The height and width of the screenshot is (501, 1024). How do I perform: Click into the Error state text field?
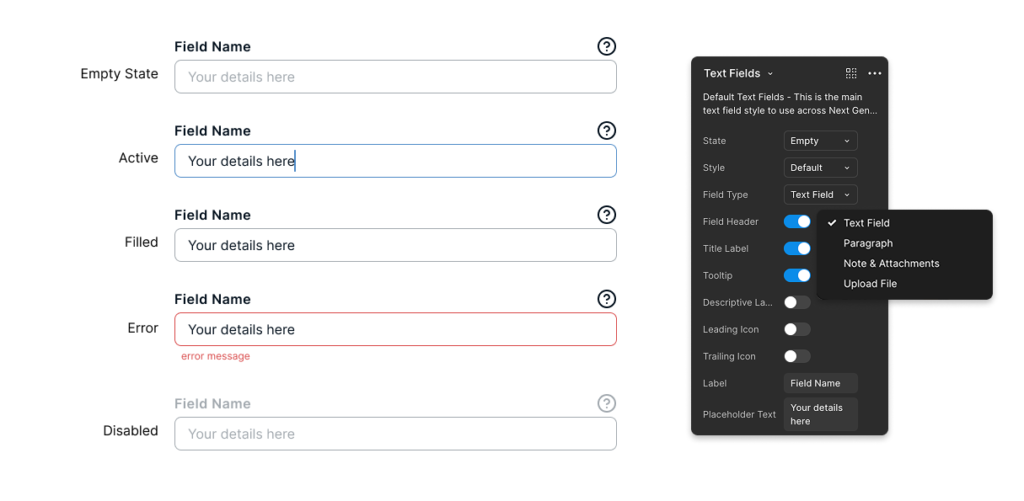[x=395, y=329]
